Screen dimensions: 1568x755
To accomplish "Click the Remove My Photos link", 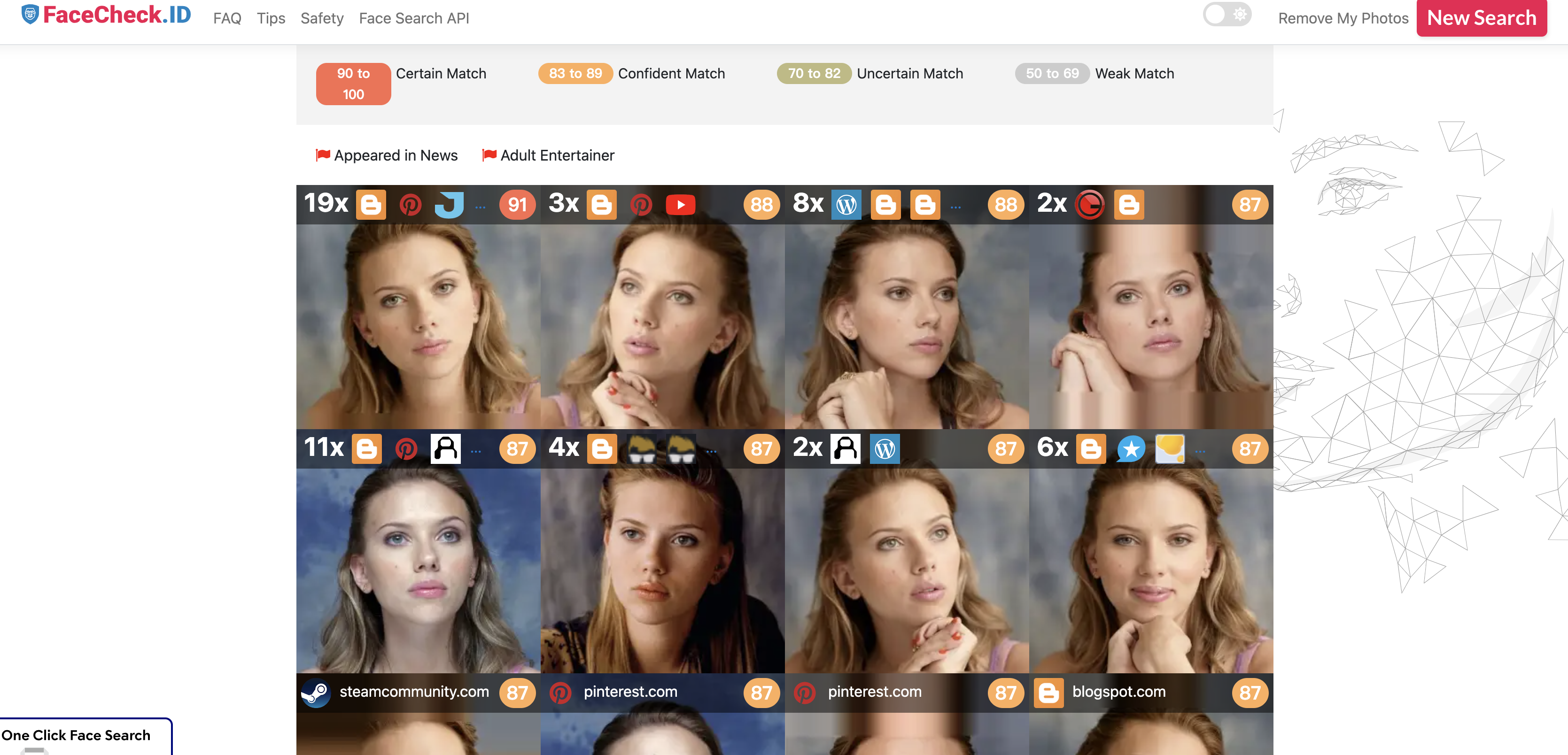I will [1343, 18].
